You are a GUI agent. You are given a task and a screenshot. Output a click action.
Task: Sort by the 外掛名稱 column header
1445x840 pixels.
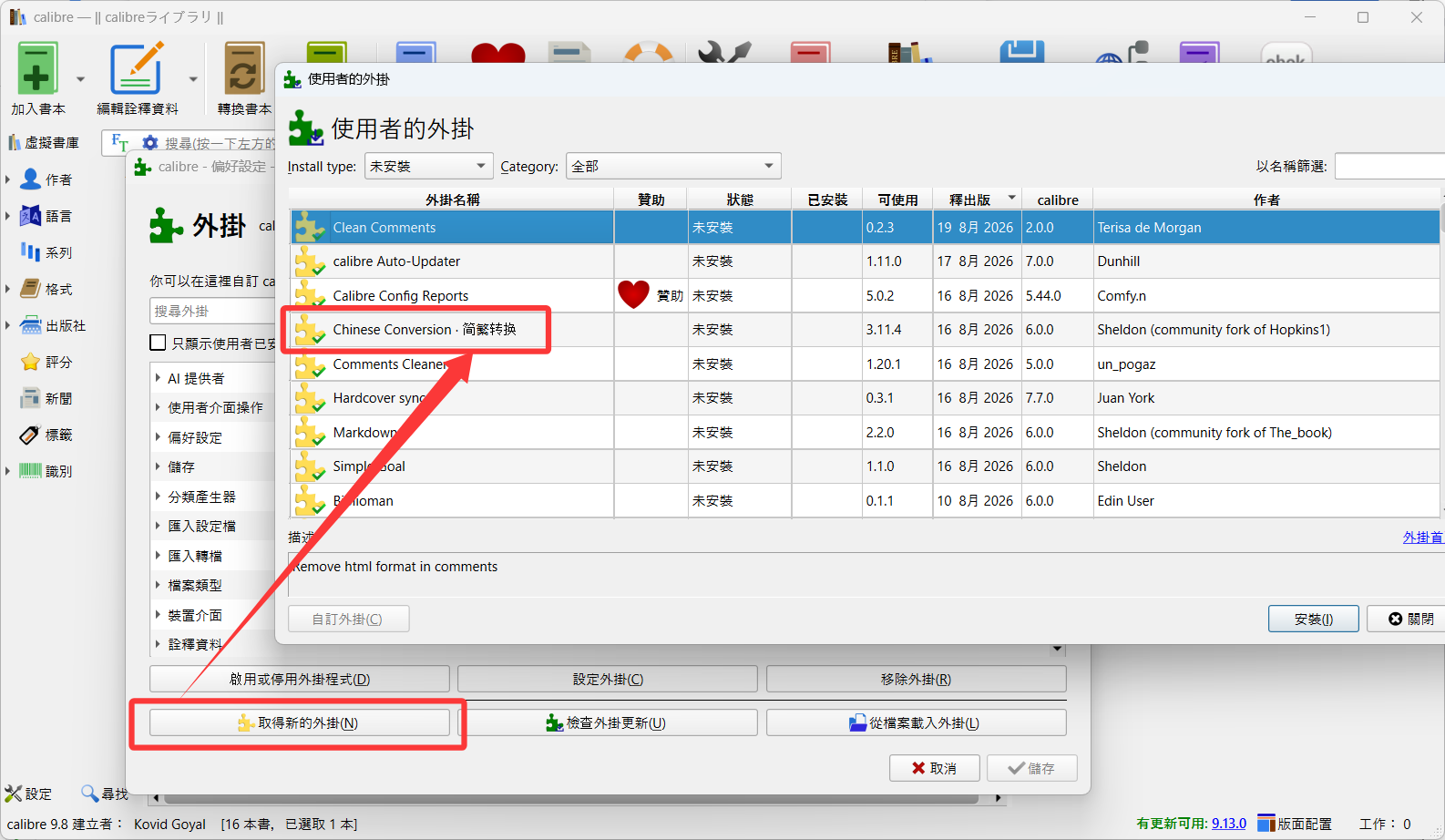coord(452,200)
